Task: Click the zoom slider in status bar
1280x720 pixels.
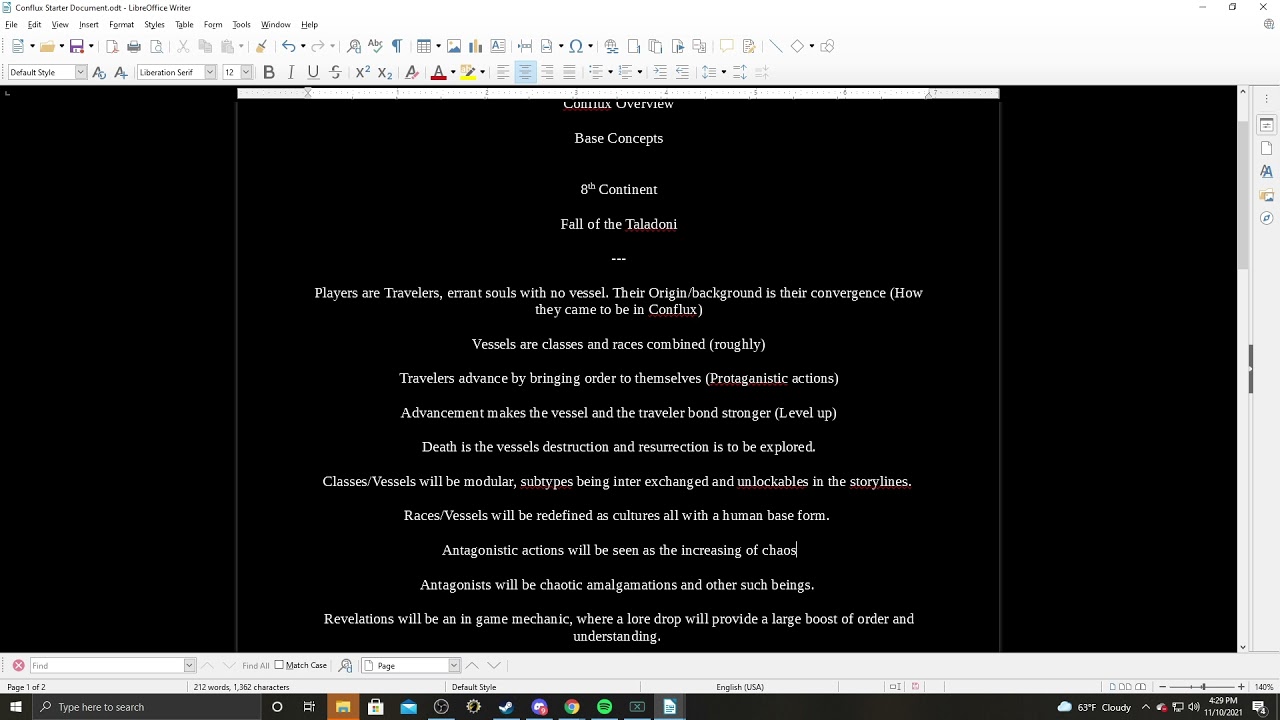Action: pyautogui.click(x=1202, y=687)
